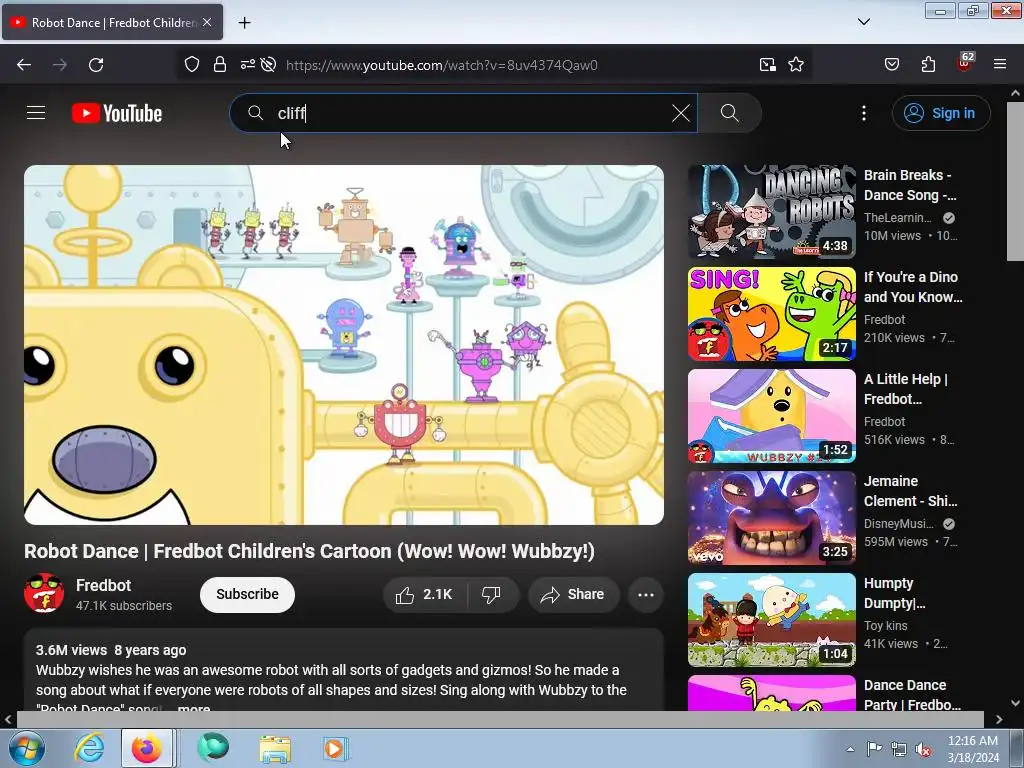This screenshot has height=768, width=1024.
Task: Open more actions ellipsis beside Share
Action: 646,594
